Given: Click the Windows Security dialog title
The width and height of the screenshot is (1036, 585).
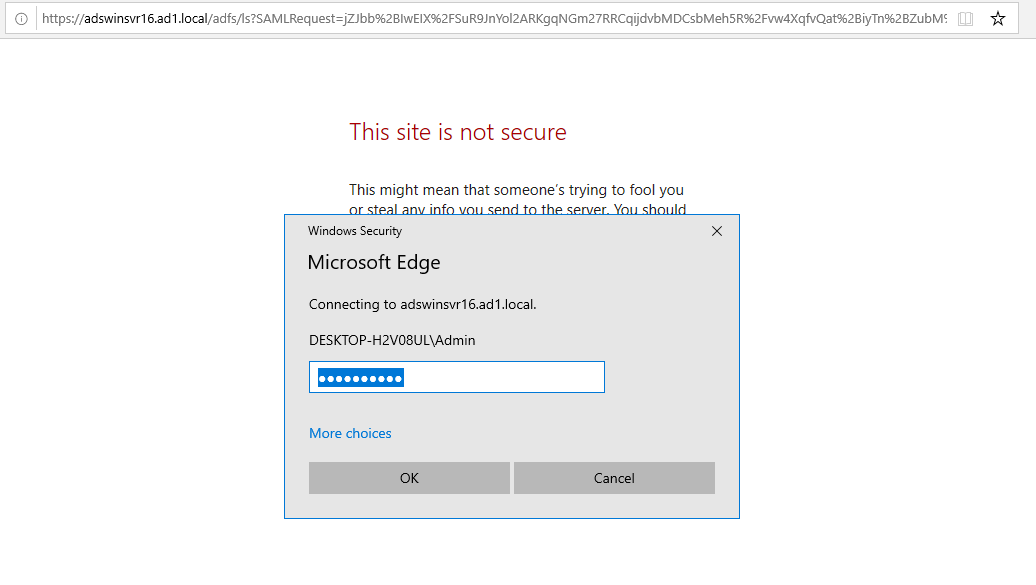Looking at the screenshot, I should click(355, 231).
